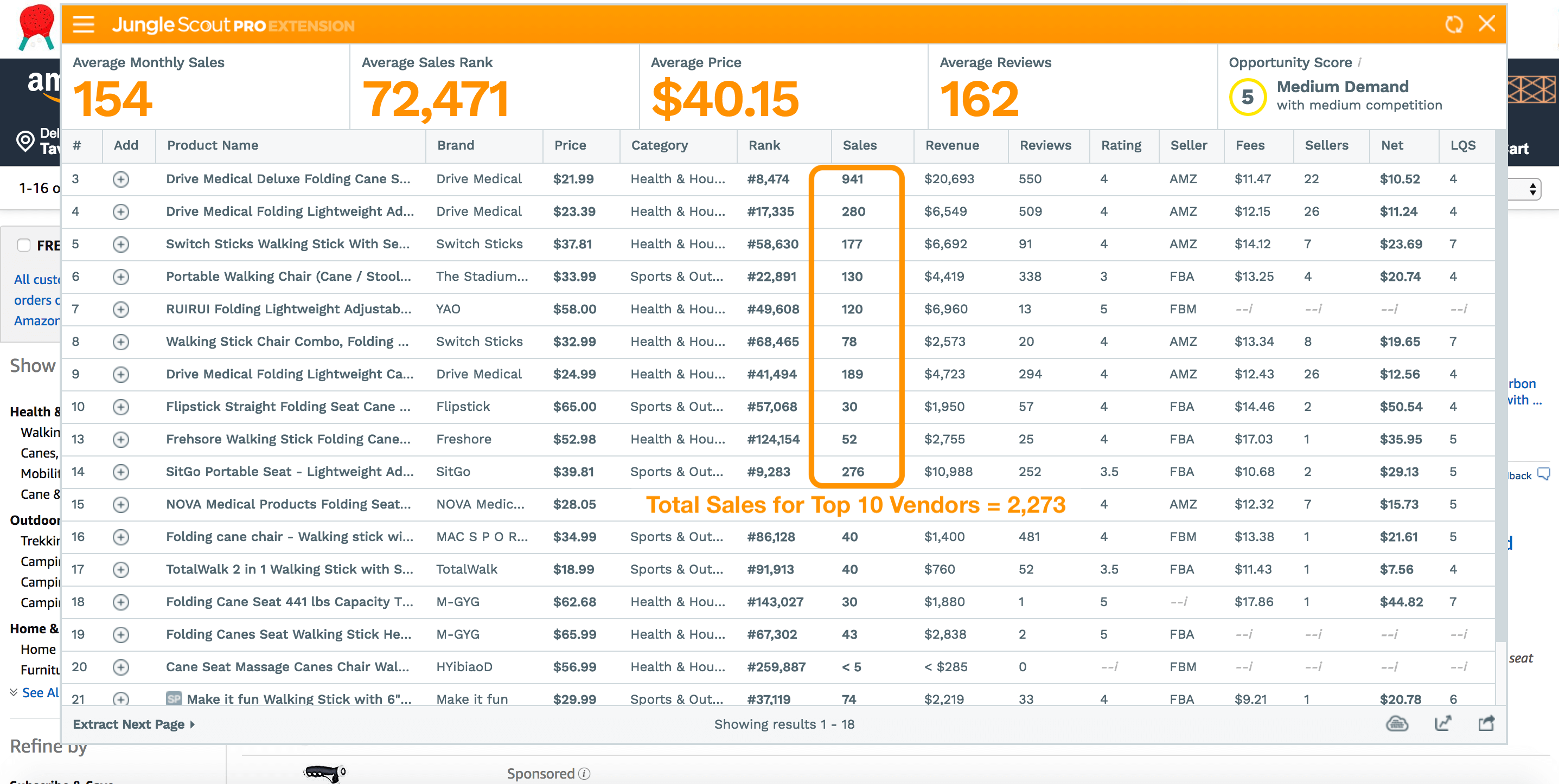Sort by the Revenue column header

point(951,145)
